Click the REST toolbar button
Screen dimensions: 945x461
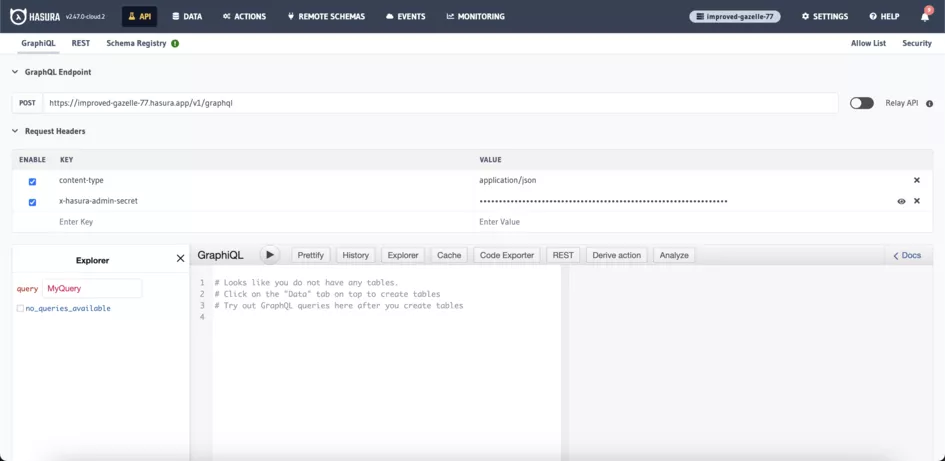pos(563,255)
